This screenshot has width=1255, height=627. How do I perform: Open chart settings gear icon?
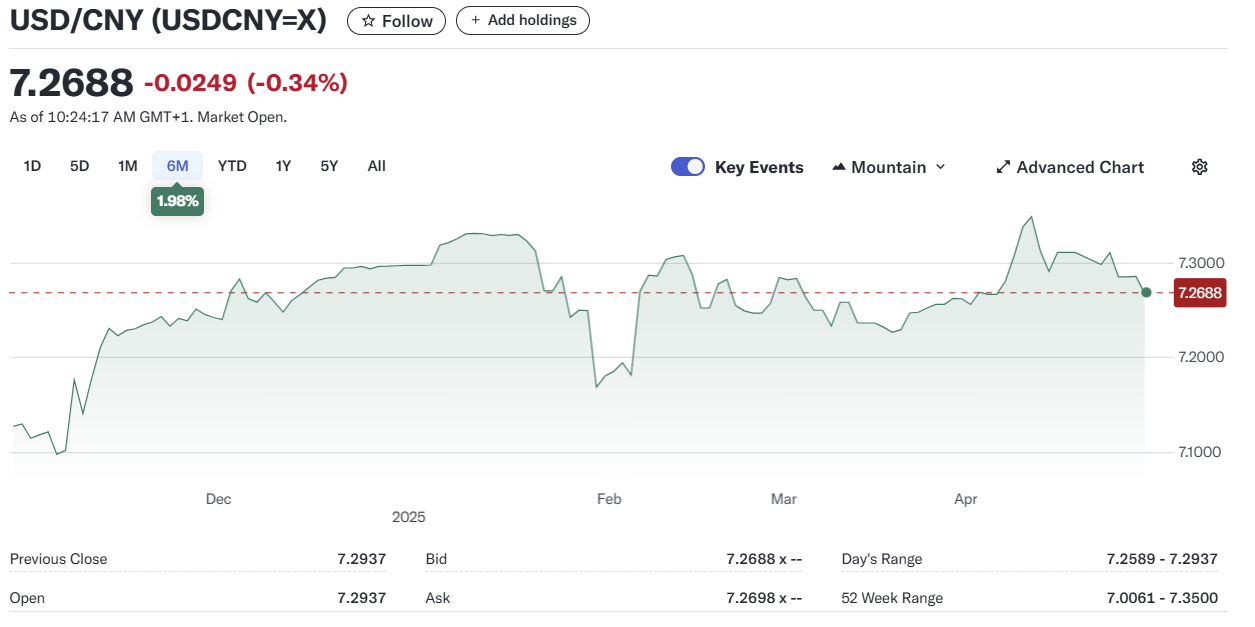click(1199, 167)
